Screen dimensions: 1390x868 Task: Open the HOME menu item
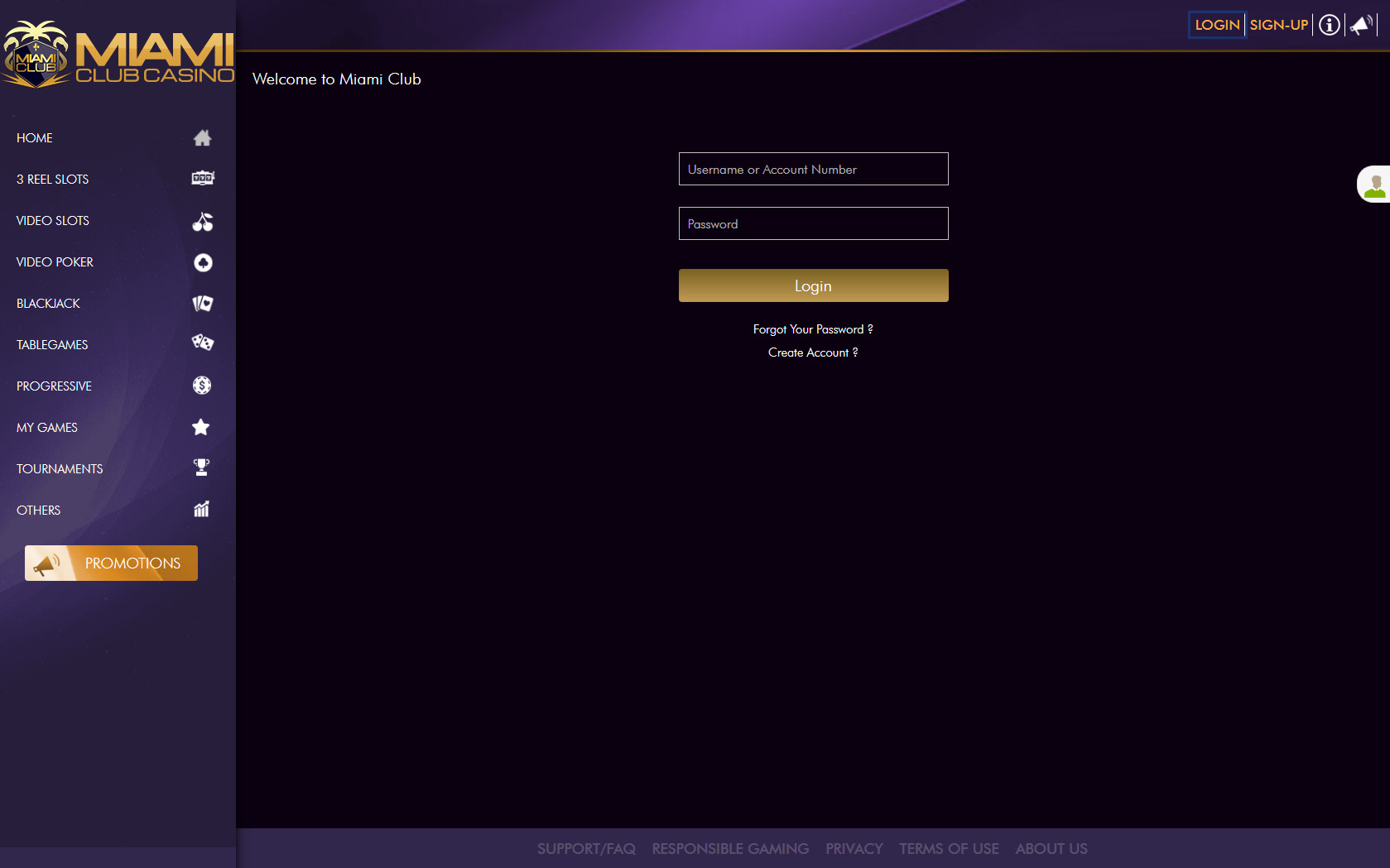tap(34, 138)
